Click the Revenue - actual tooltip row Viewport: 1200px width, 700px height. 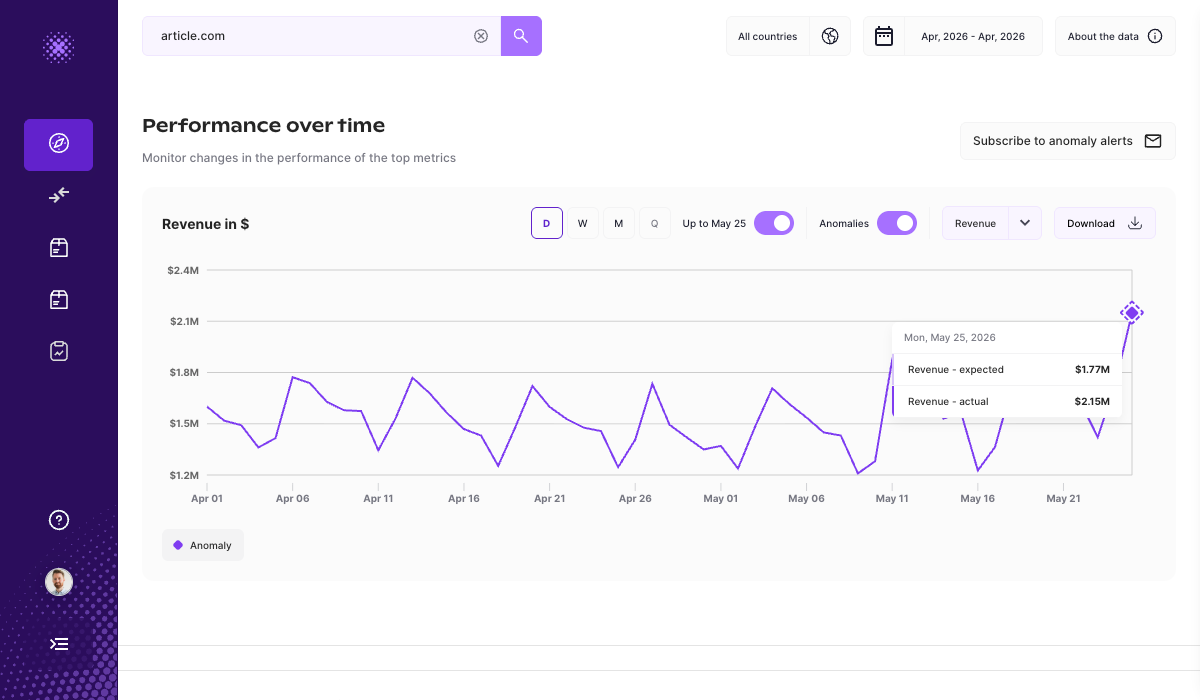point(1007,401)
